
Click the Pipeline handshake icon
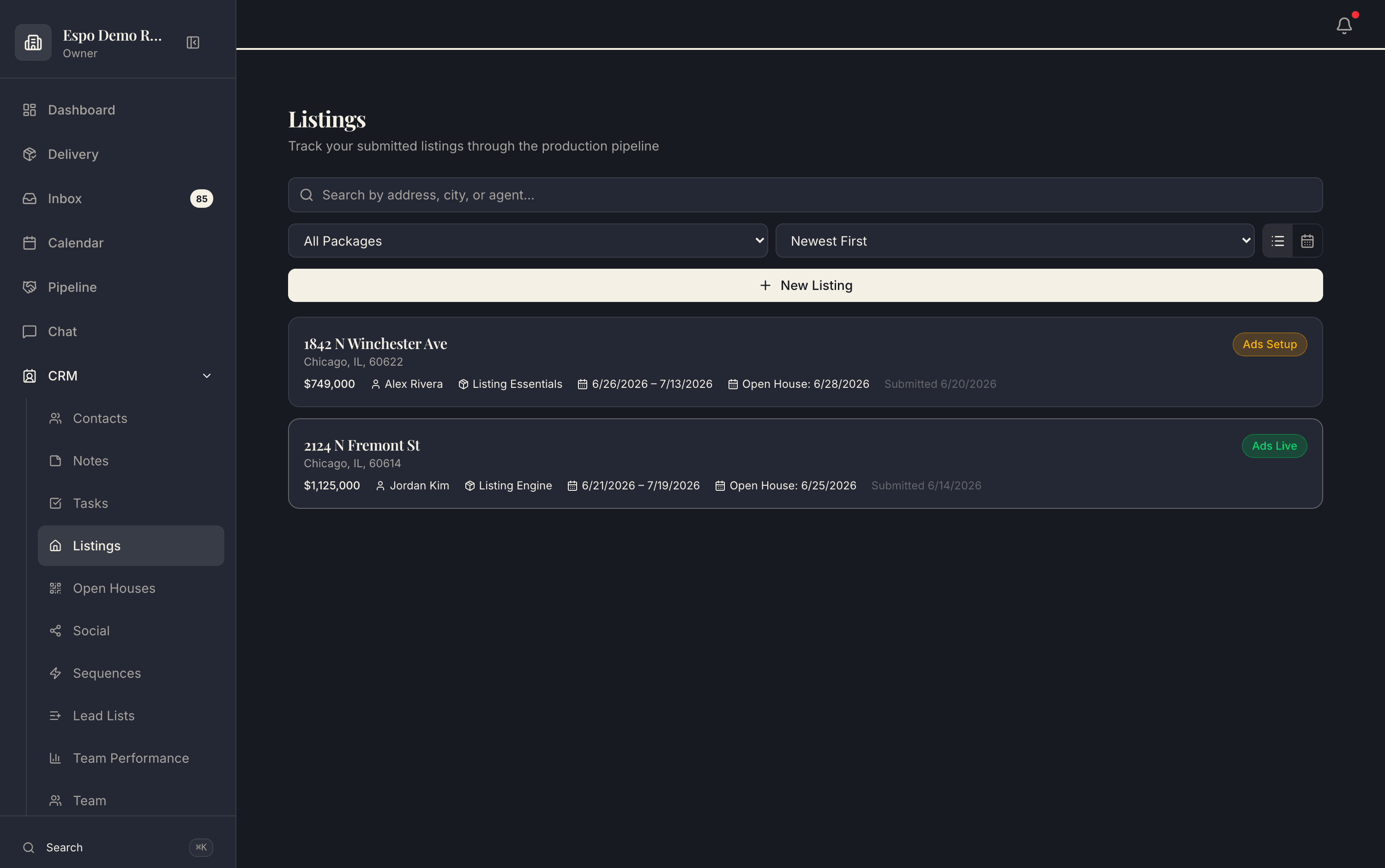29,287
